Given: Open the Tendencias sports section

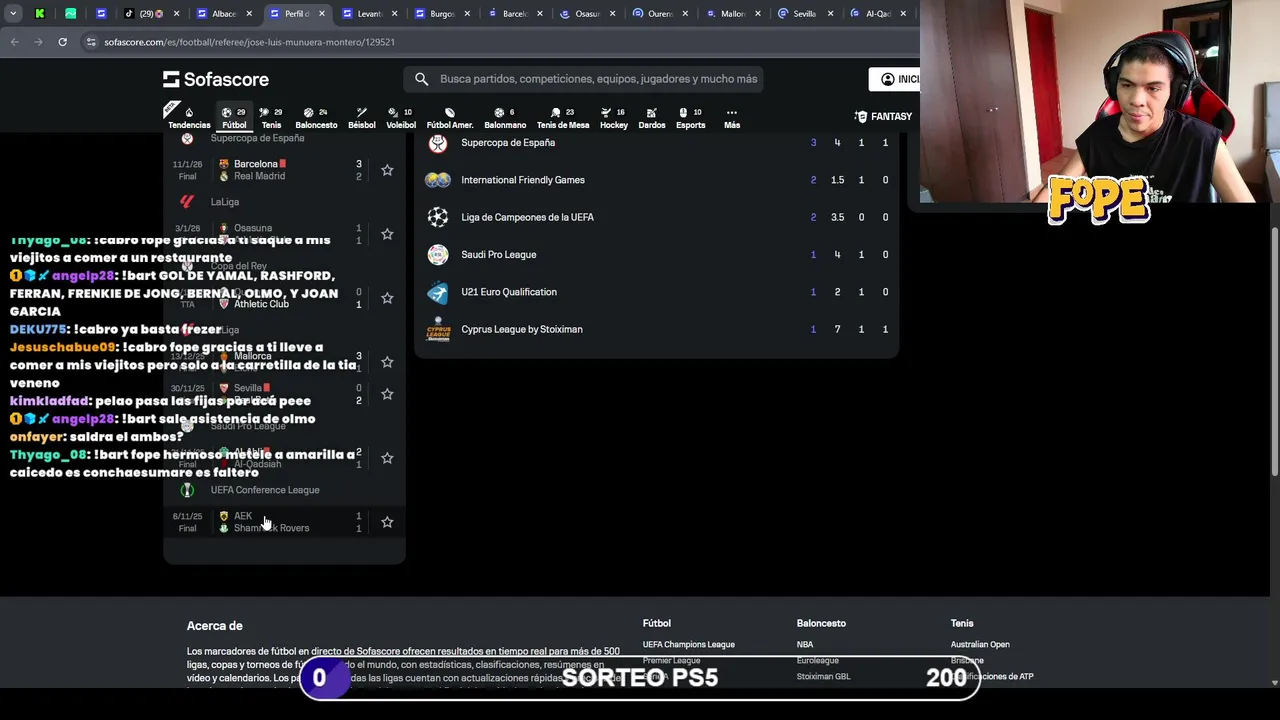Looking at the screenshot, I should tap(189, 118).
